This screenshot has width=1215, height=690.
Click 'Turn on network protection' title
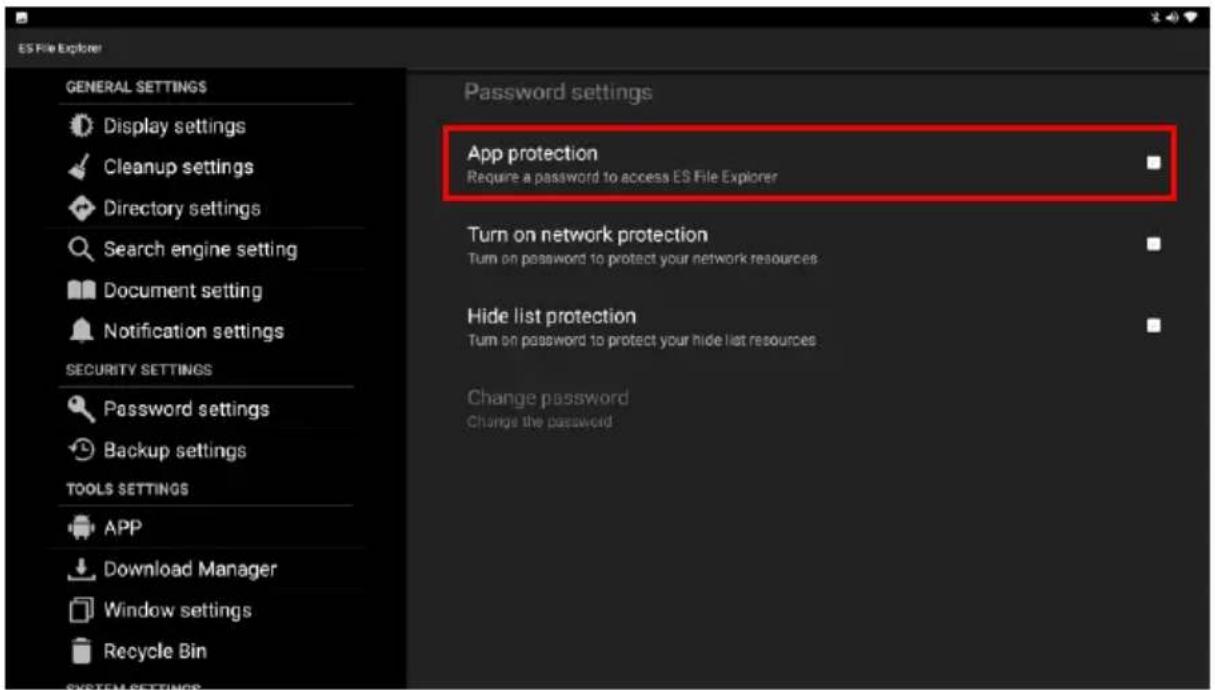coord(587,235)
